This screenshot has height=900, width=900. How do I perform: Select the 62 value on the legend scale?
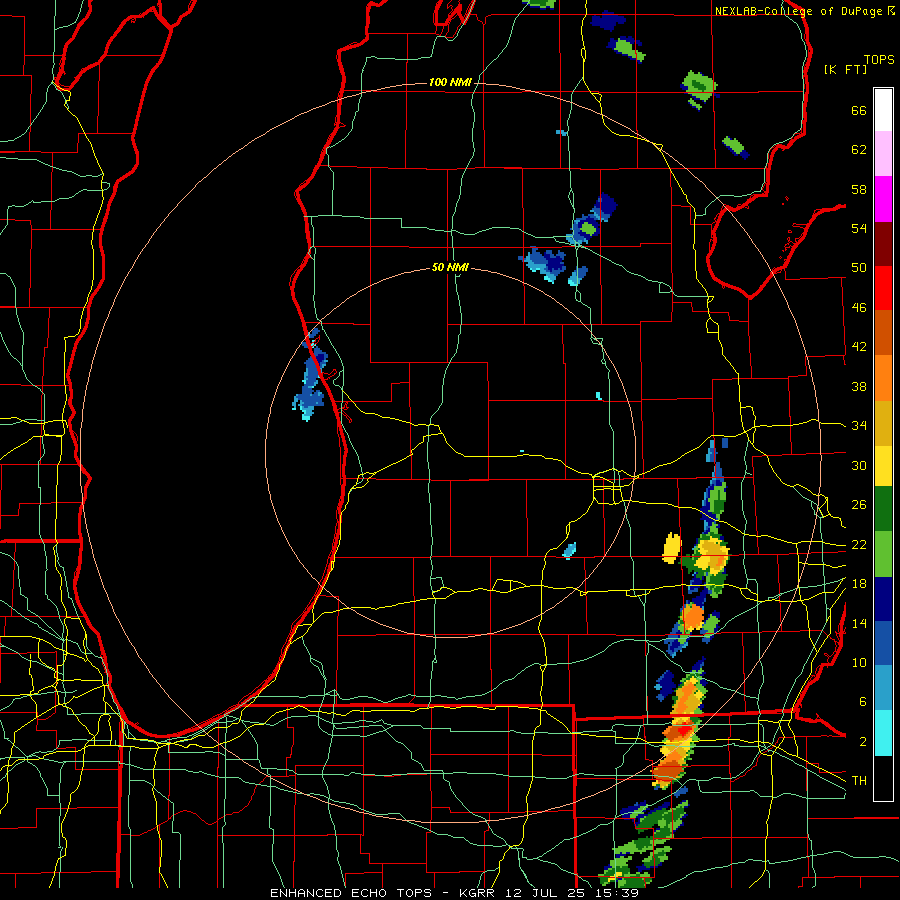pos(859,150)
